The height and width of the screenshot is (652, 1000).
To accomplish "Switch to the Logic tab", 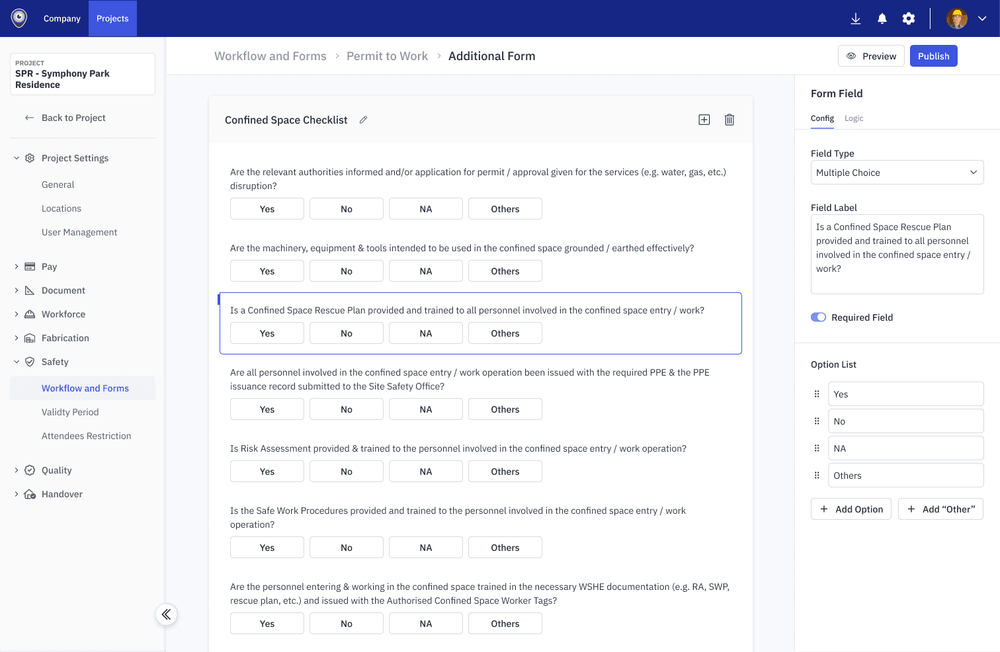I will coord(853,118).
